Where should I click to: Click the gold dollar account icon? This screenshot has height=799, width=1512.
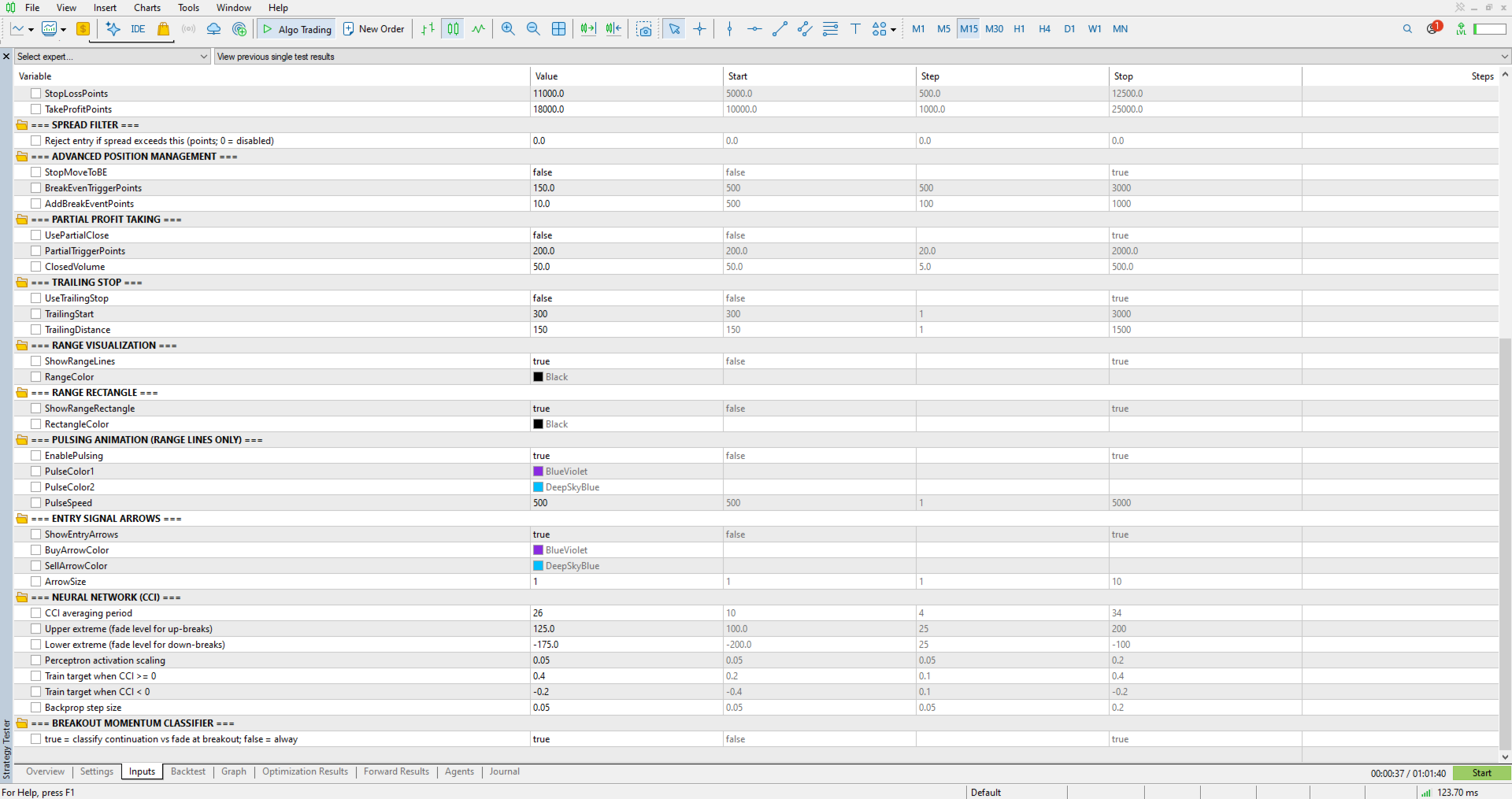pos(83,29)
